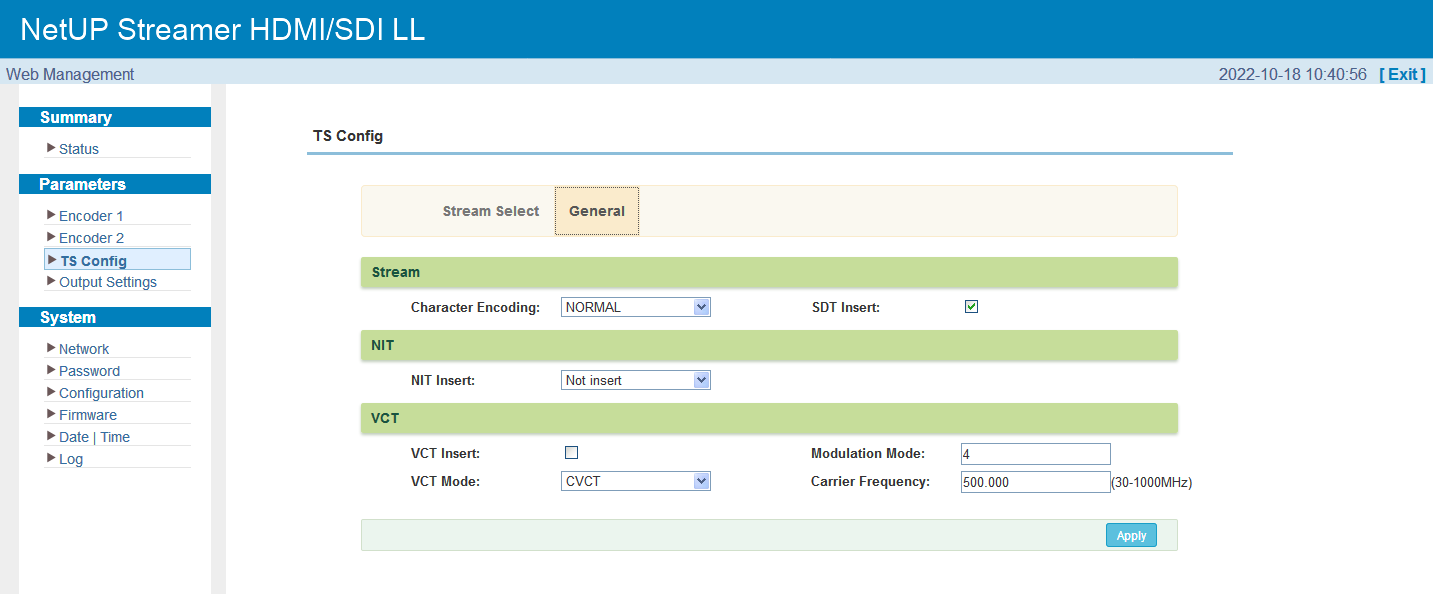The height and width of the screenshot is (594, 1433).
Task: Click the NIT section header bar
Action: (769, 345)
